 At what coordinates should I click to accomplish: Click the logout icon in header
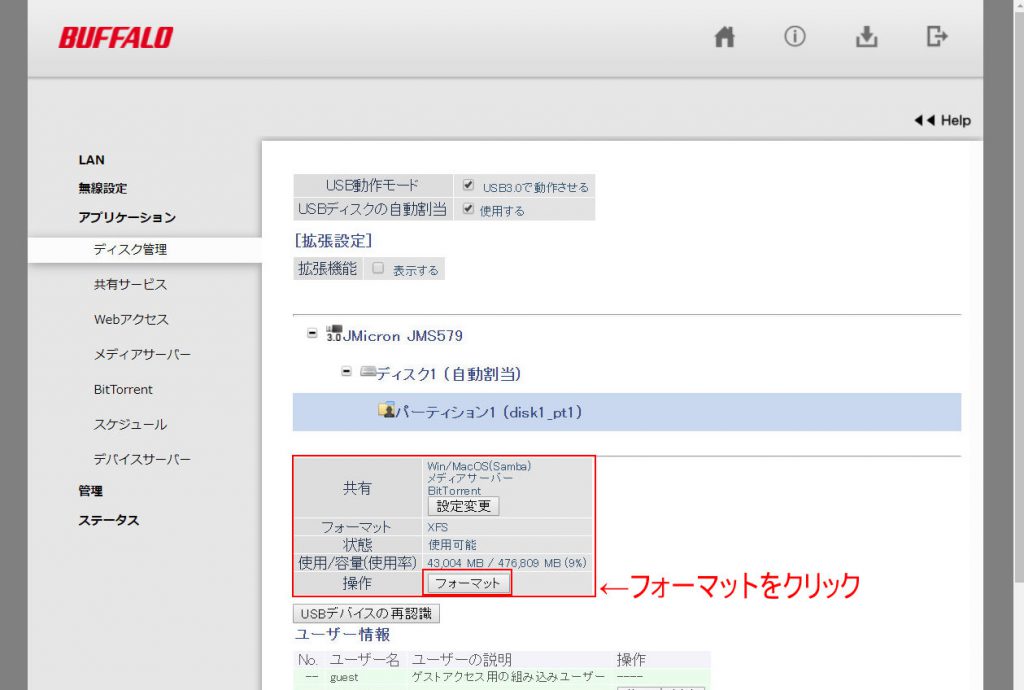click(937, 37)
